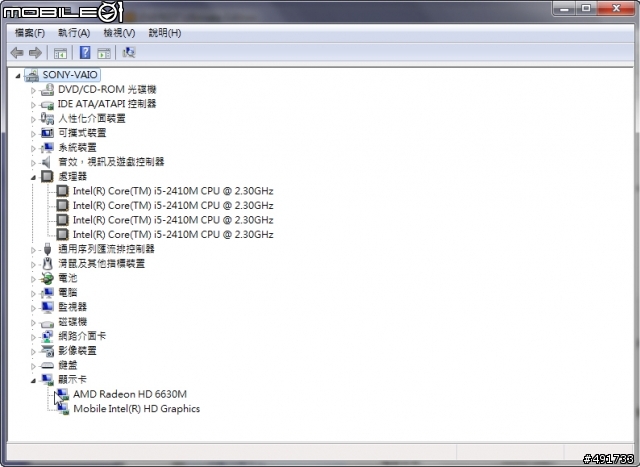Maximize the Device Manager window
Image resolution: width=640 pixels, height=467 pixels.
586,8
